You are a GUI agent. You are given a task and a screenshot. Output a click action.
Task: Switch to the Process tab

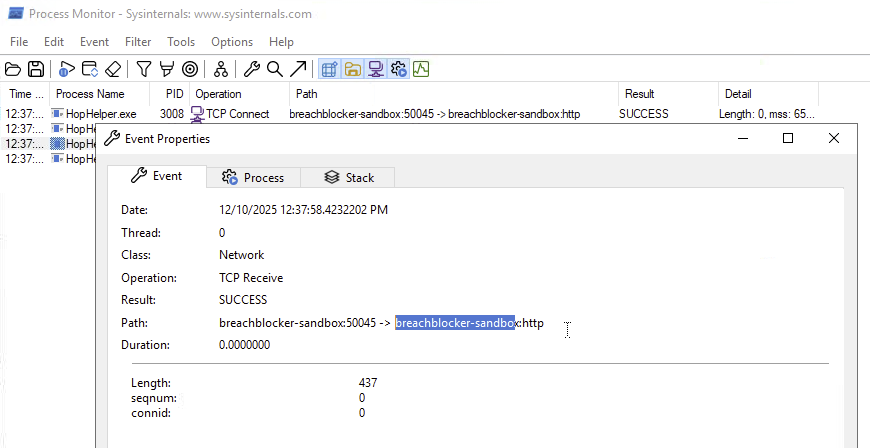click(253, 178)
